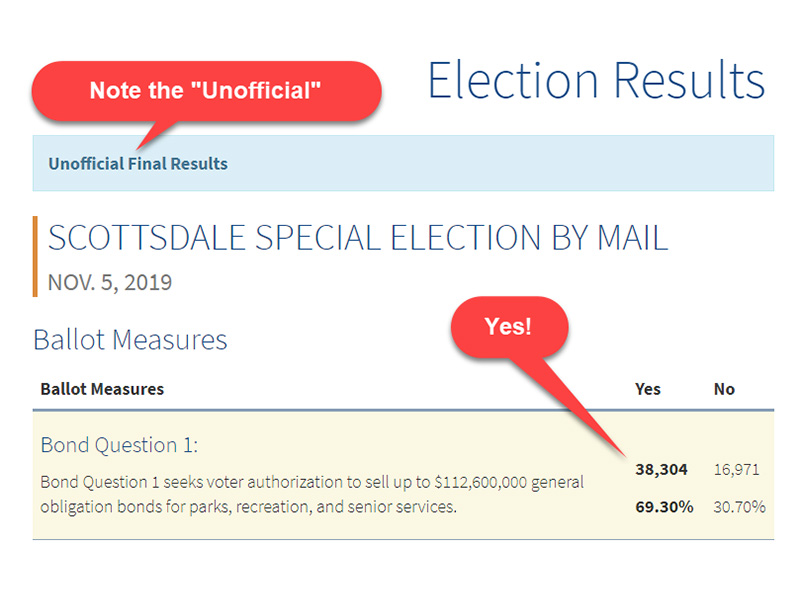Click the "Yes!" red callout bubble
Image resolution: width=800 pixels, height=600 pixels.
(x=509, y=327)
